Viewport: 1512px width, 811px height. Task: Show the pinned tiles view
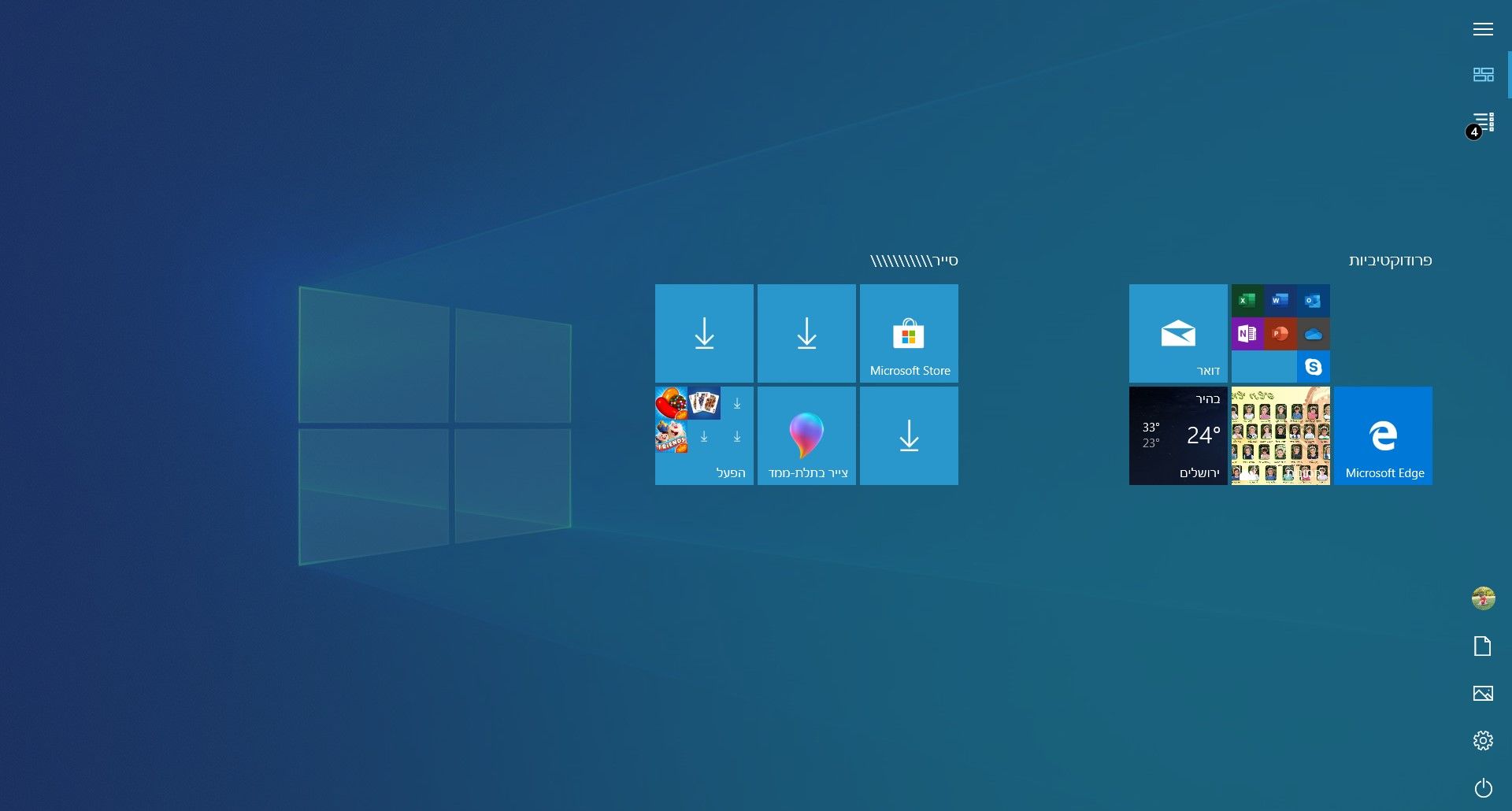(x=1483, y=75)
